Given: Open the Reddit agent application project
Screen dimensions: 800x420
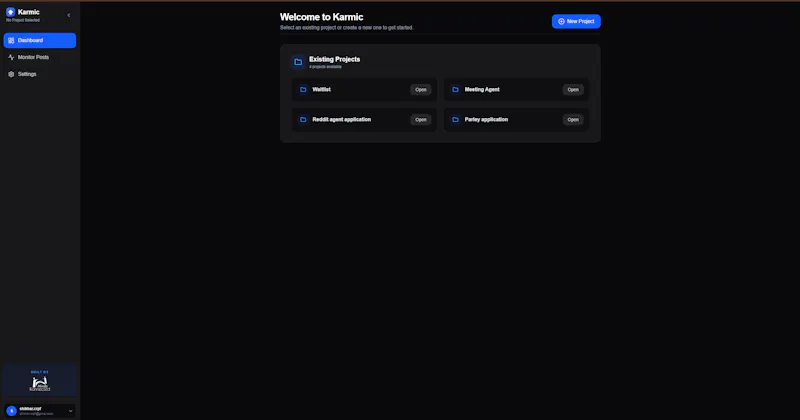Looking at the screenshot, I should [420, 119].
